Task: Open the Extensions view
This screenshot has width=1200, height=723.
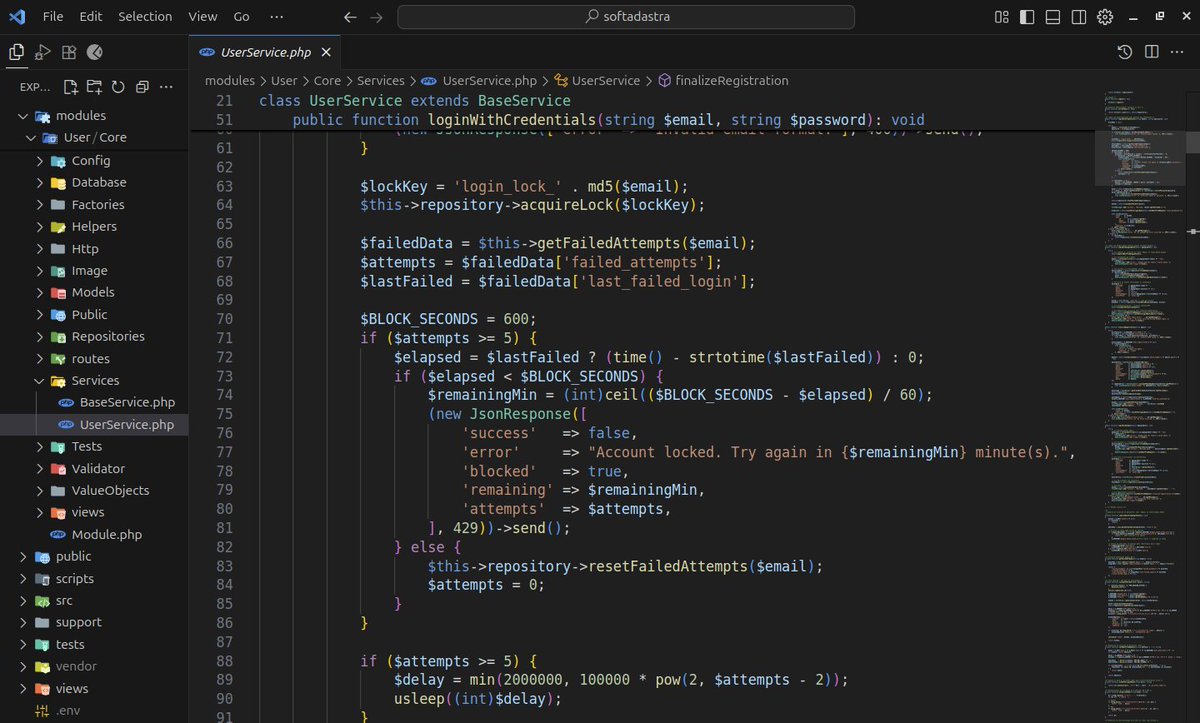Action: (x=68, y=52)
